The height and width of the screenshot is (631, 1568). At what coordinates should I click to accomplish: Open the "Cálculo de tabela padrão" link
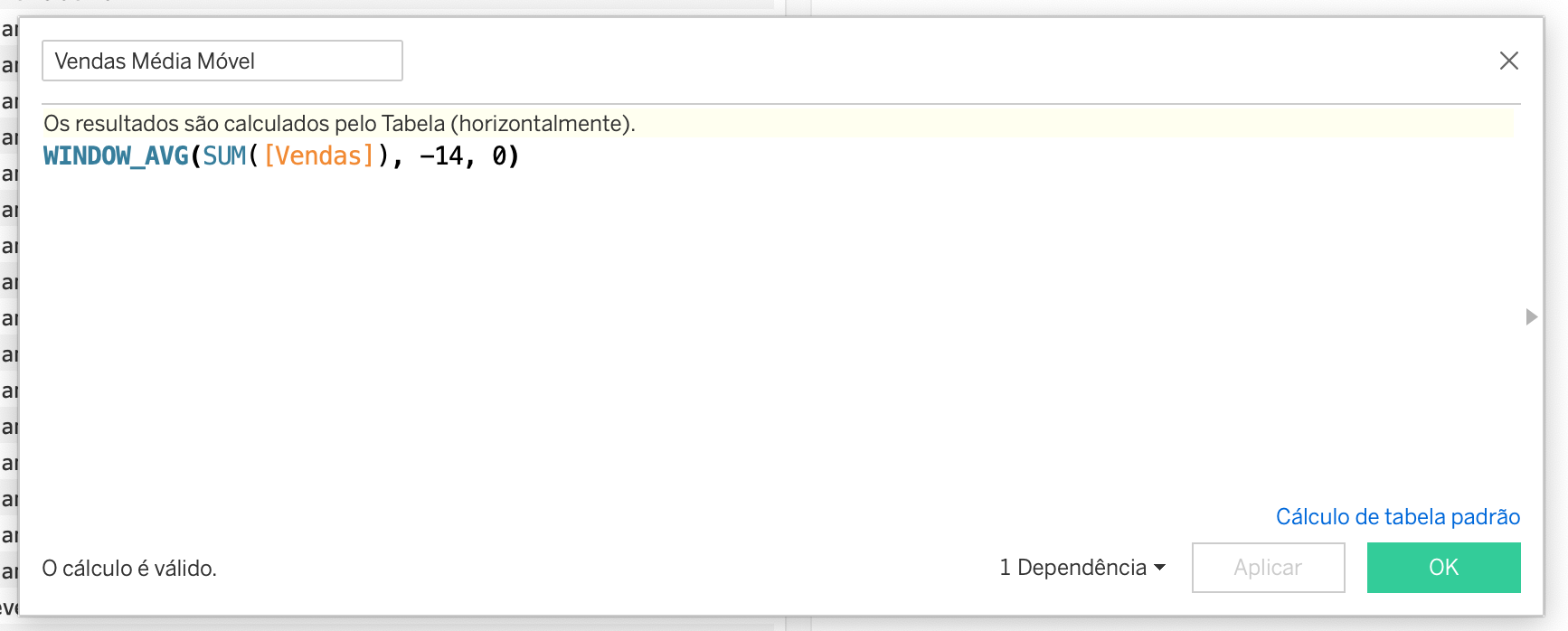pyautogui.click(x=1398, y=516)
